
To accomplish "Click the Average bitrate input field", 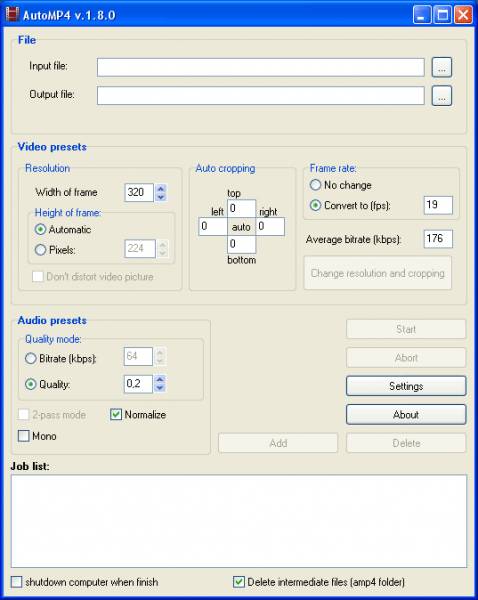I will 438,239.
